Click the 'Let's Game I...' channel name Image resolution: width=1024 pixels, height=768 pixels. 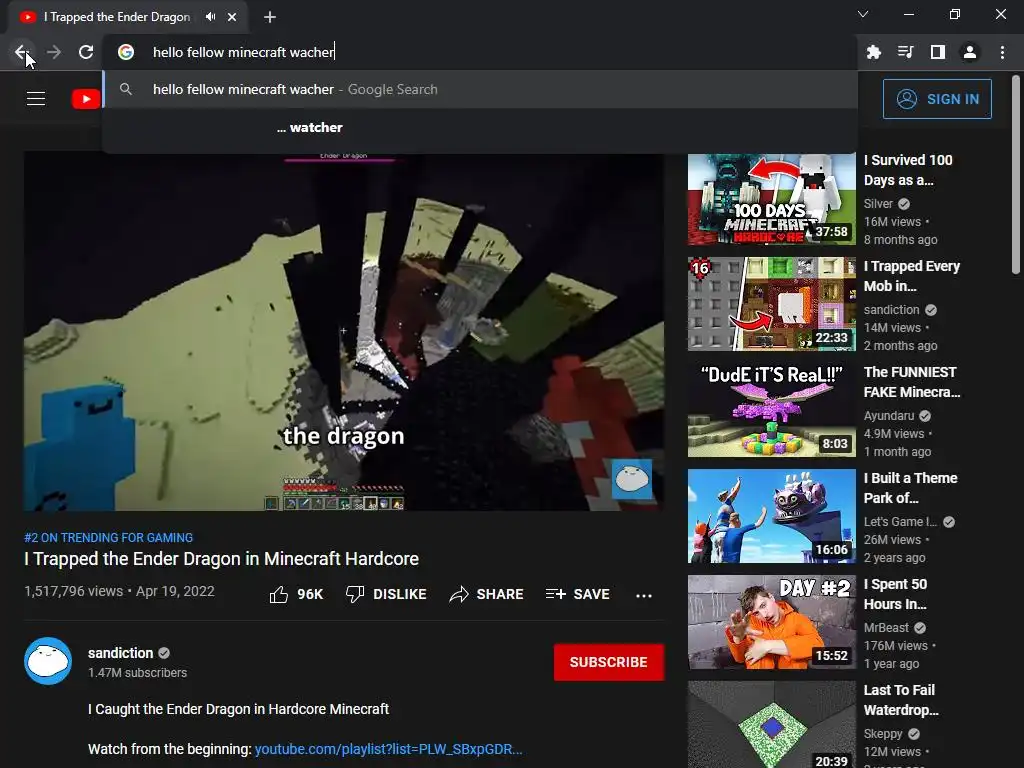coord(901,522)
